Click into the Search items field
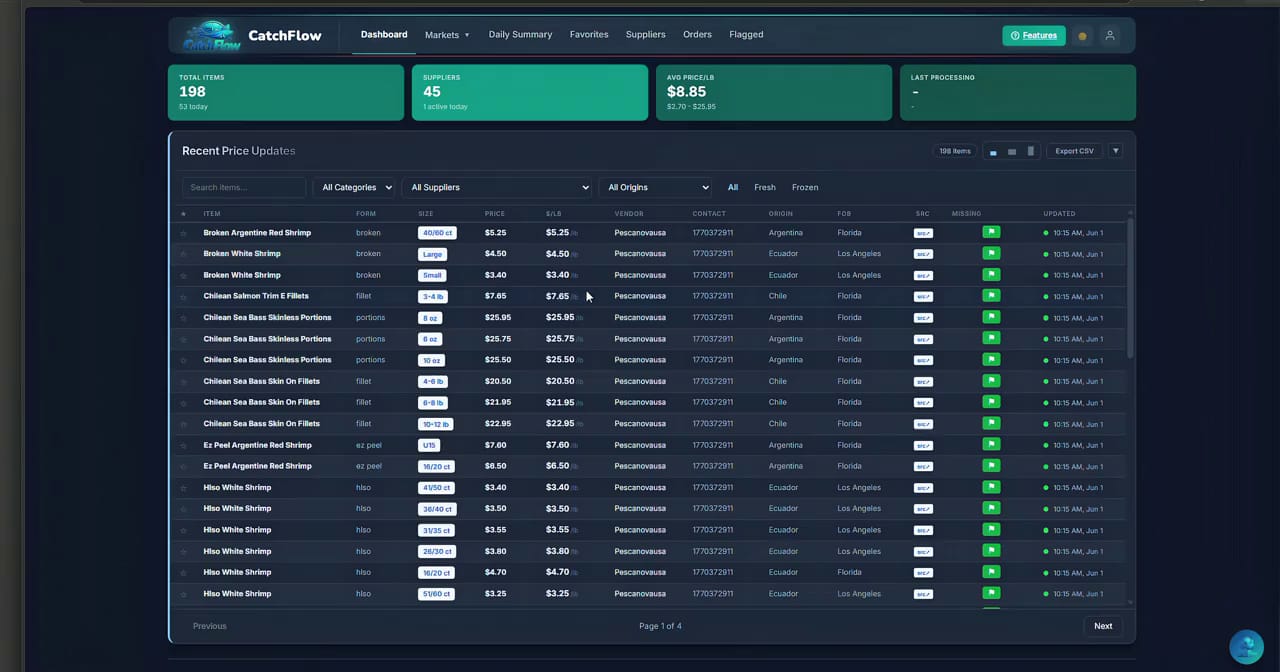The width and height of the screenshot is (1280, 672). (x=244, y=187)
